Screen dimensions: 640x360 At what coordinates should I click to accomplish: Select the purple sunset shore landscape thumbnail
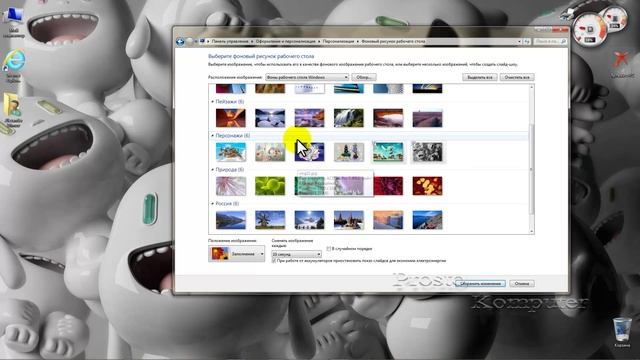[309, 118]
